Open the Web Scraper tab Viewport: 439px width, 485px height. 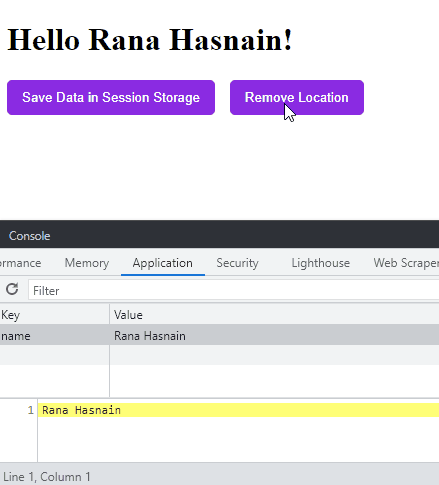pos(406,263)
